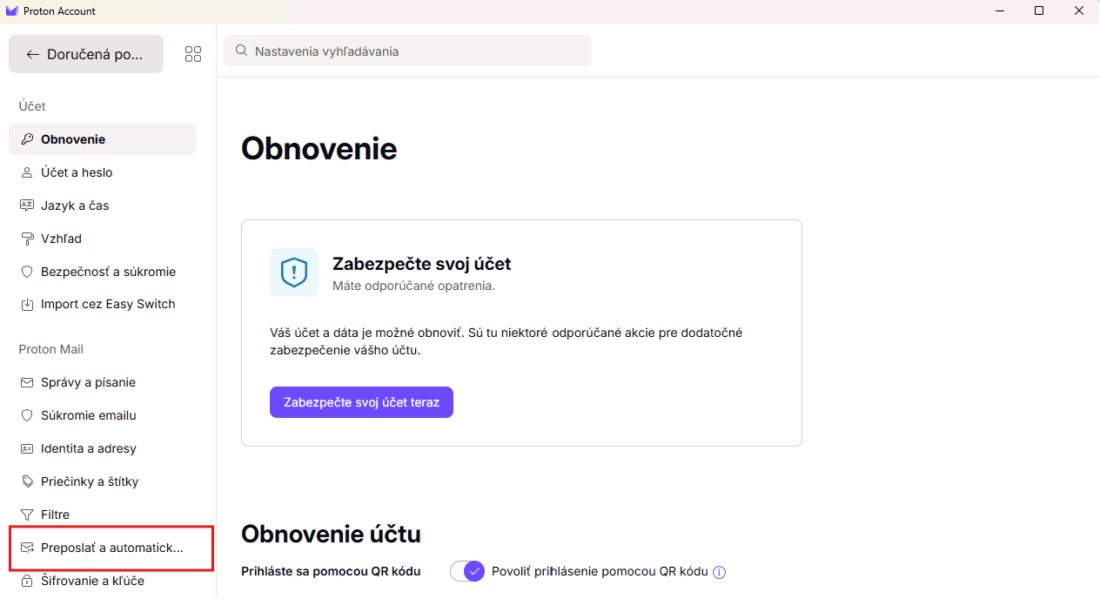Screen dimensions: 1100x599
Task: Open Preposlať a automatické settings
Action: click(x=103, y=547)
